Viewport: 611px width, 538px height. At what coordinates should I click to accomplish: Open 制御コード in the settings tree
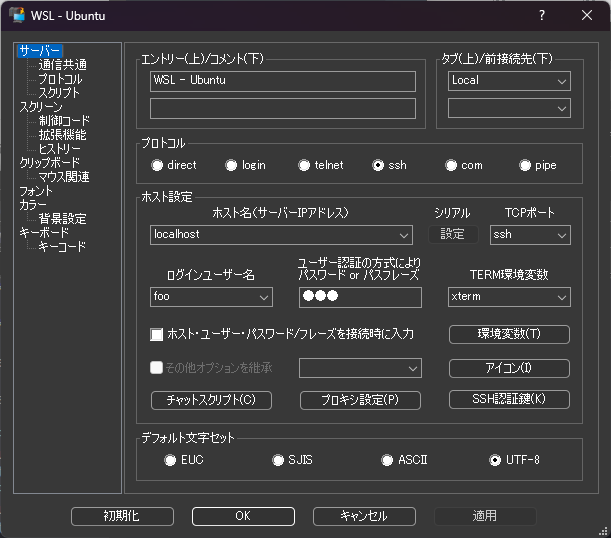(x=64, y=121)
